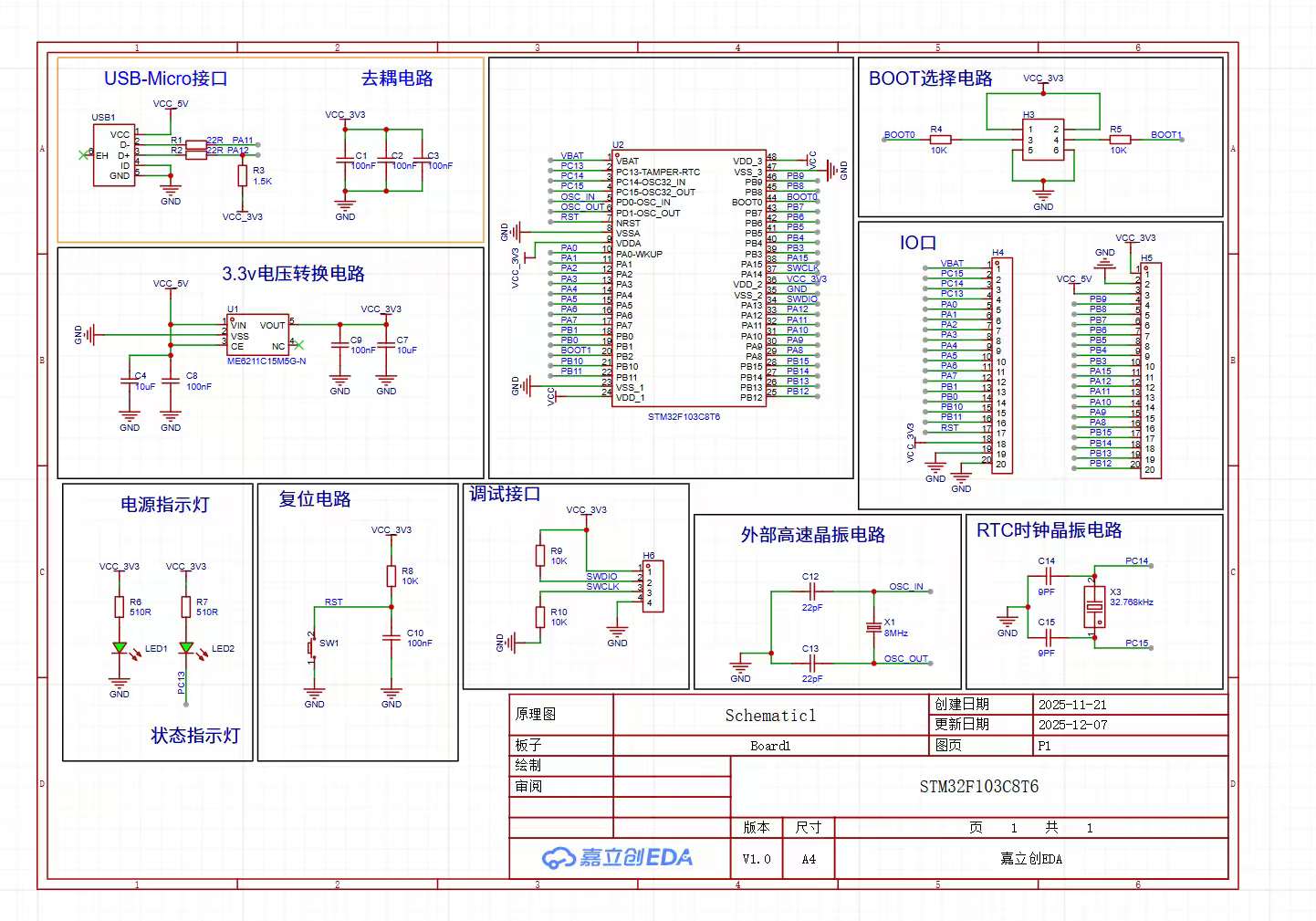Select resistor R6 510R
The image size is (1316, 921).
[x=120, y=607]
